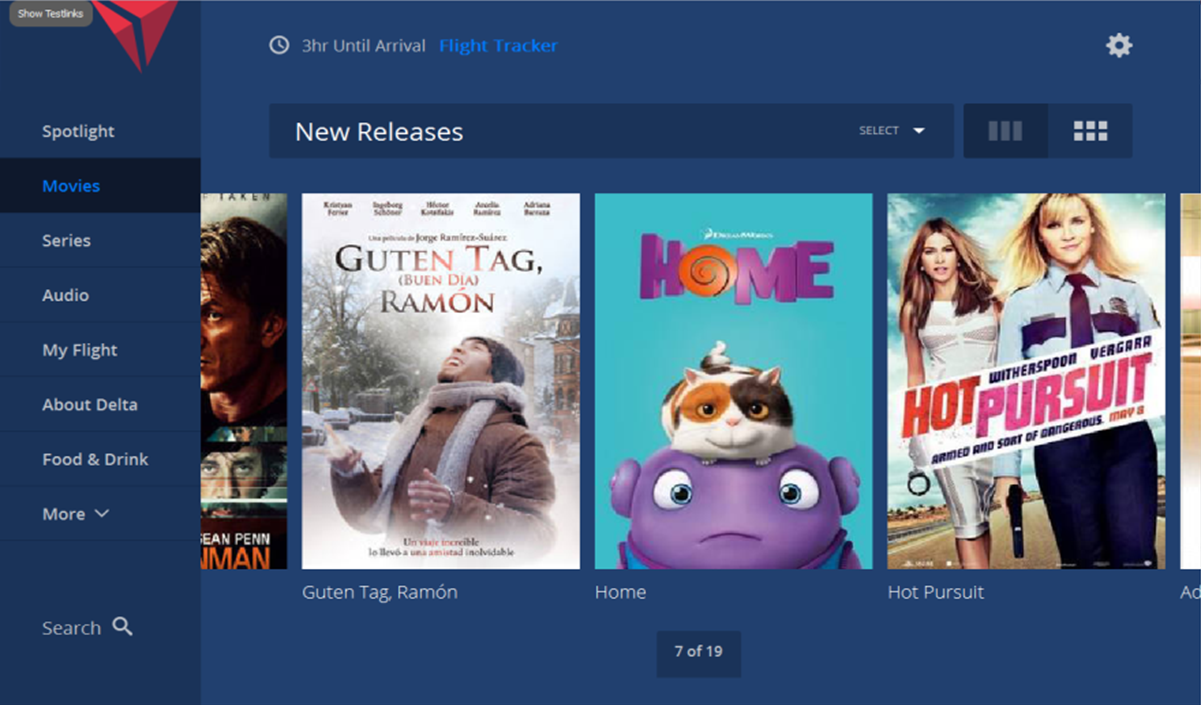This screenshot has width=1201, height=705.
Task: Click the 3hr Until Arrival text
Action: 364,46
